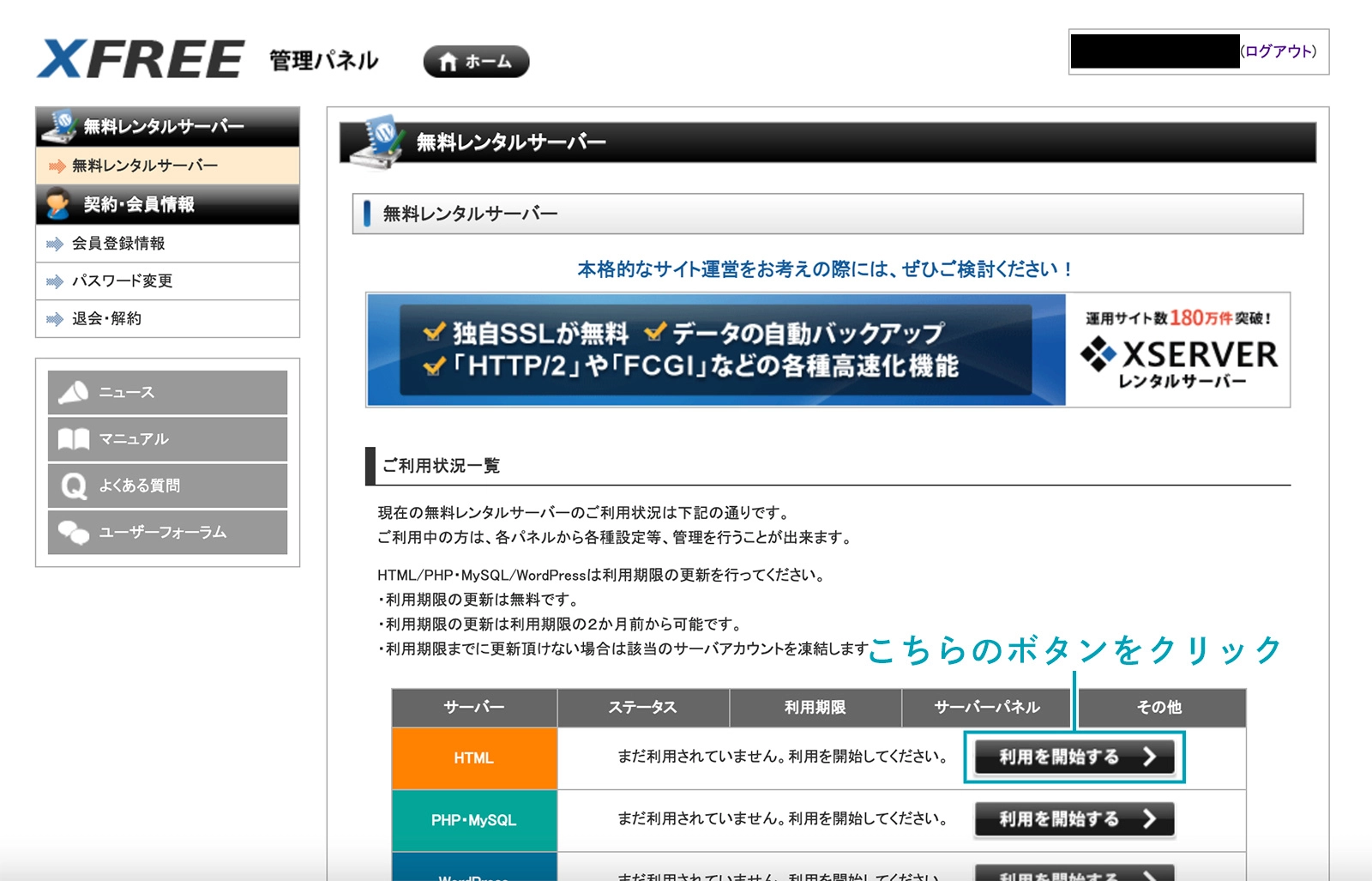1372x881 pixels.
Task: Click the その他 column header
Action: point(1161,708)
